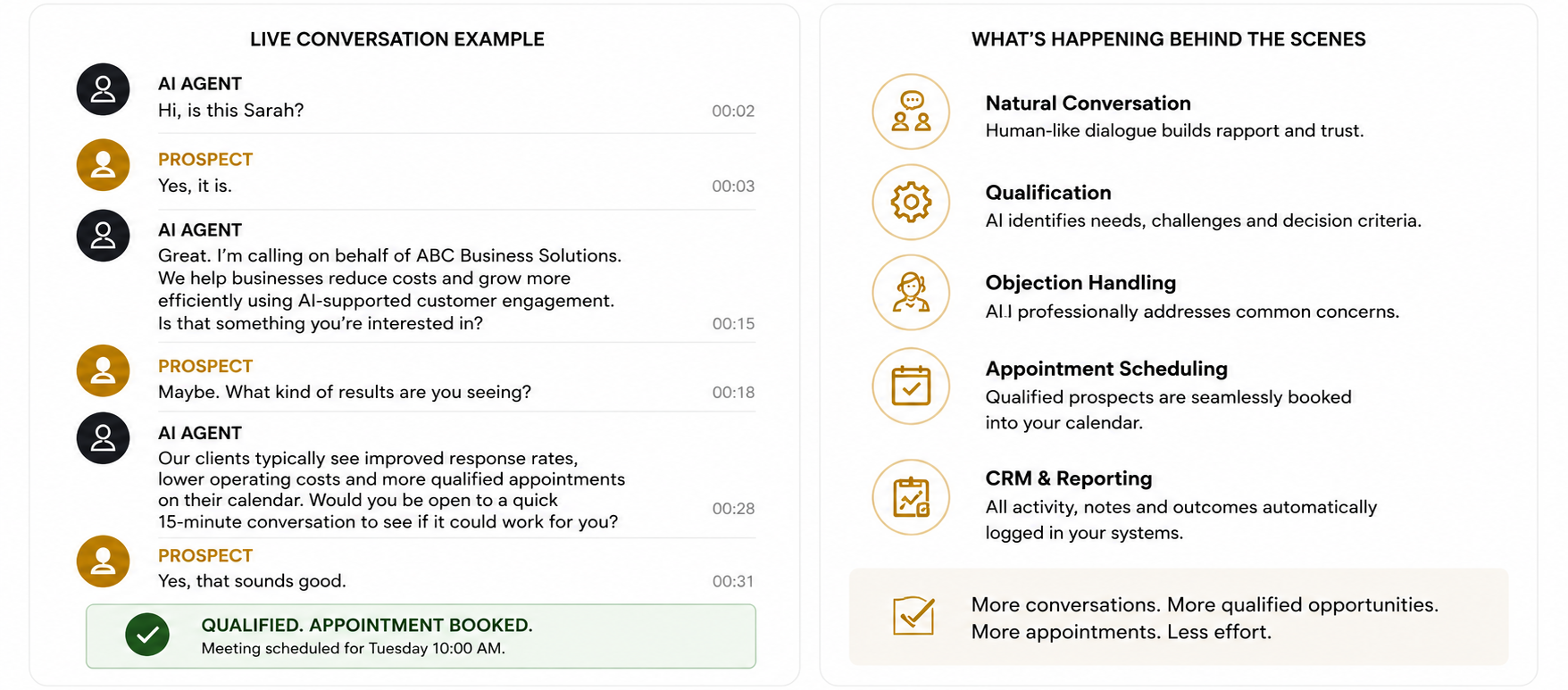Click the 00:15 timestamp
1568x690 pixels.
click(733, 323)
